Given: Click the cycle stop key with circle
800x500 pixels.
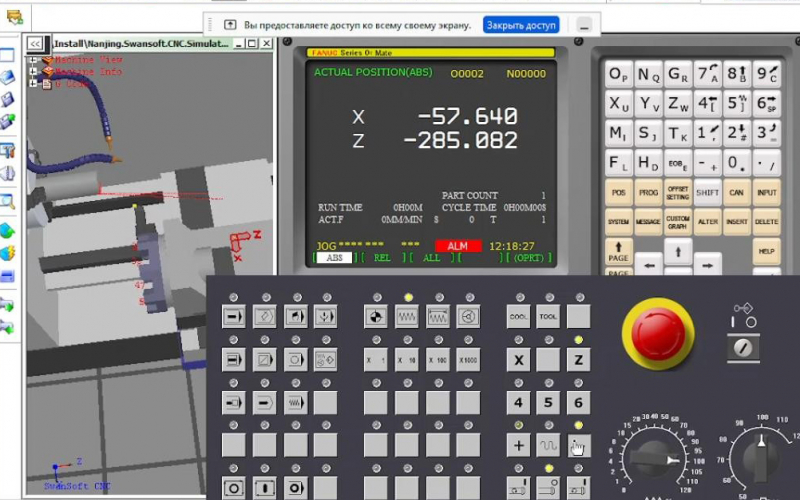Looking at the screenshot, I should (234, 488).
